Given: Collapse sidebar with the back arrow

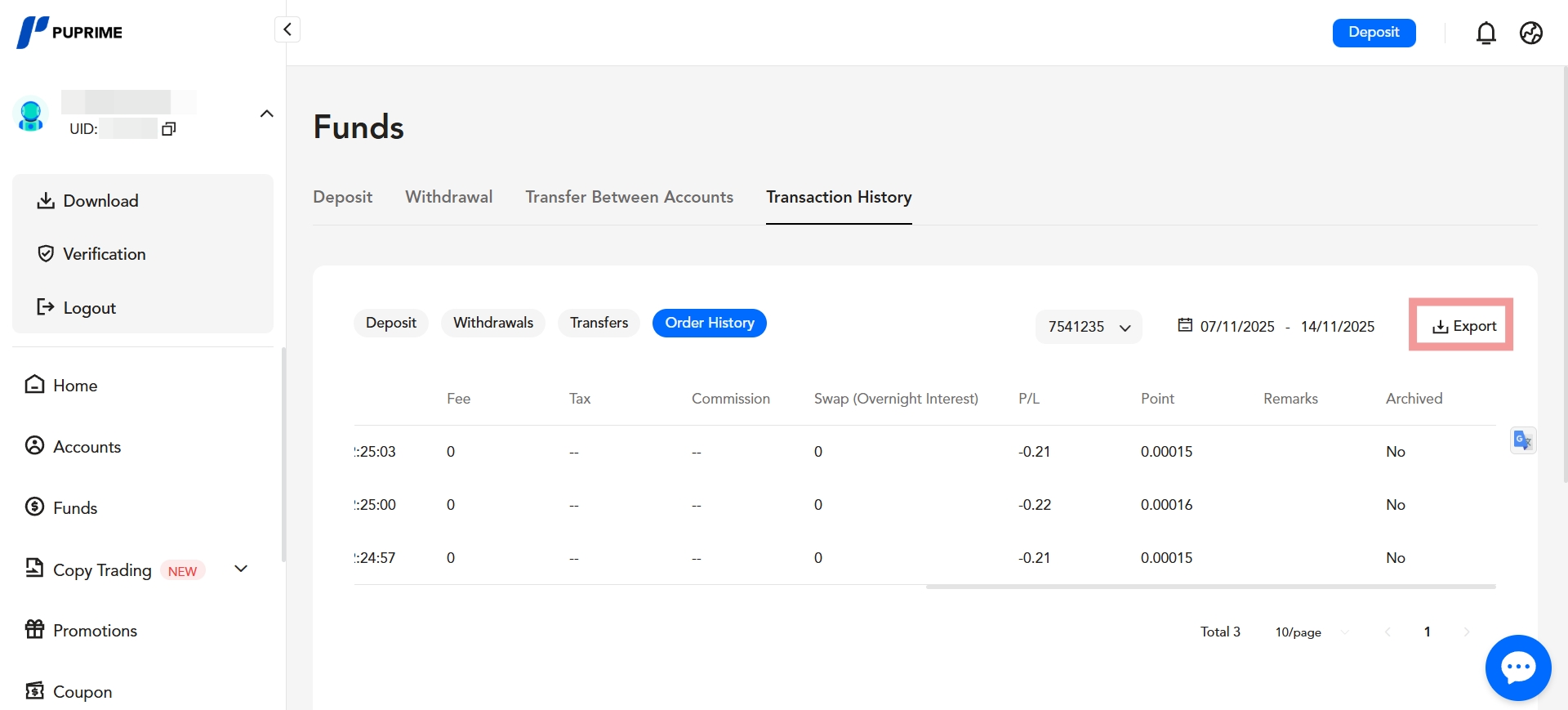Looking at the screenshot, I should click(x=287, y=29).
